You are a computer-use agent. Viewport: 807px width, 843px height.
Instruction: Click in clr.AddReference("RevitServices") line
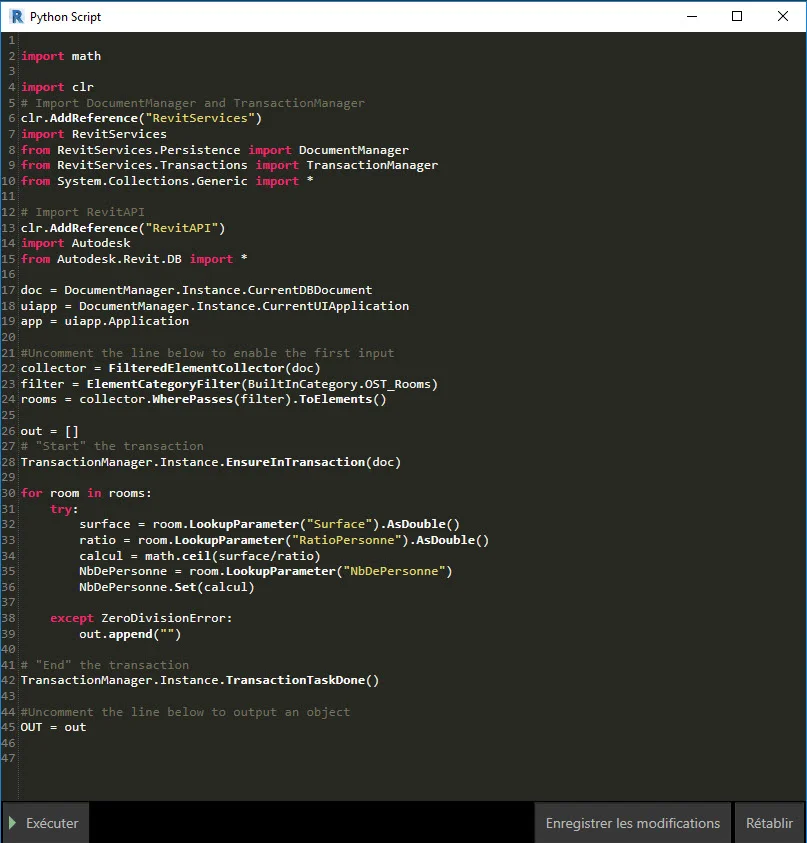[x=141, y=118]
